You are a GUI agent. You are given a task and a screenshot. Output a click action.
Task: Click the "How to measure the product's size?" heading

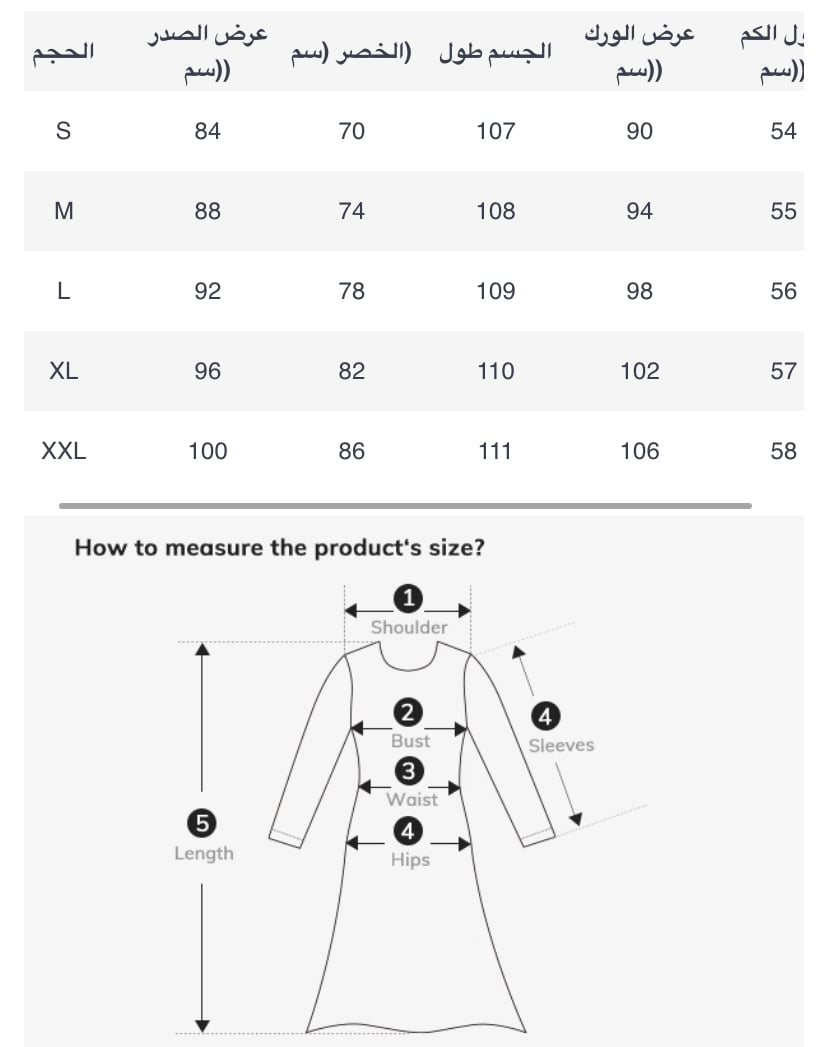[279, 548]
